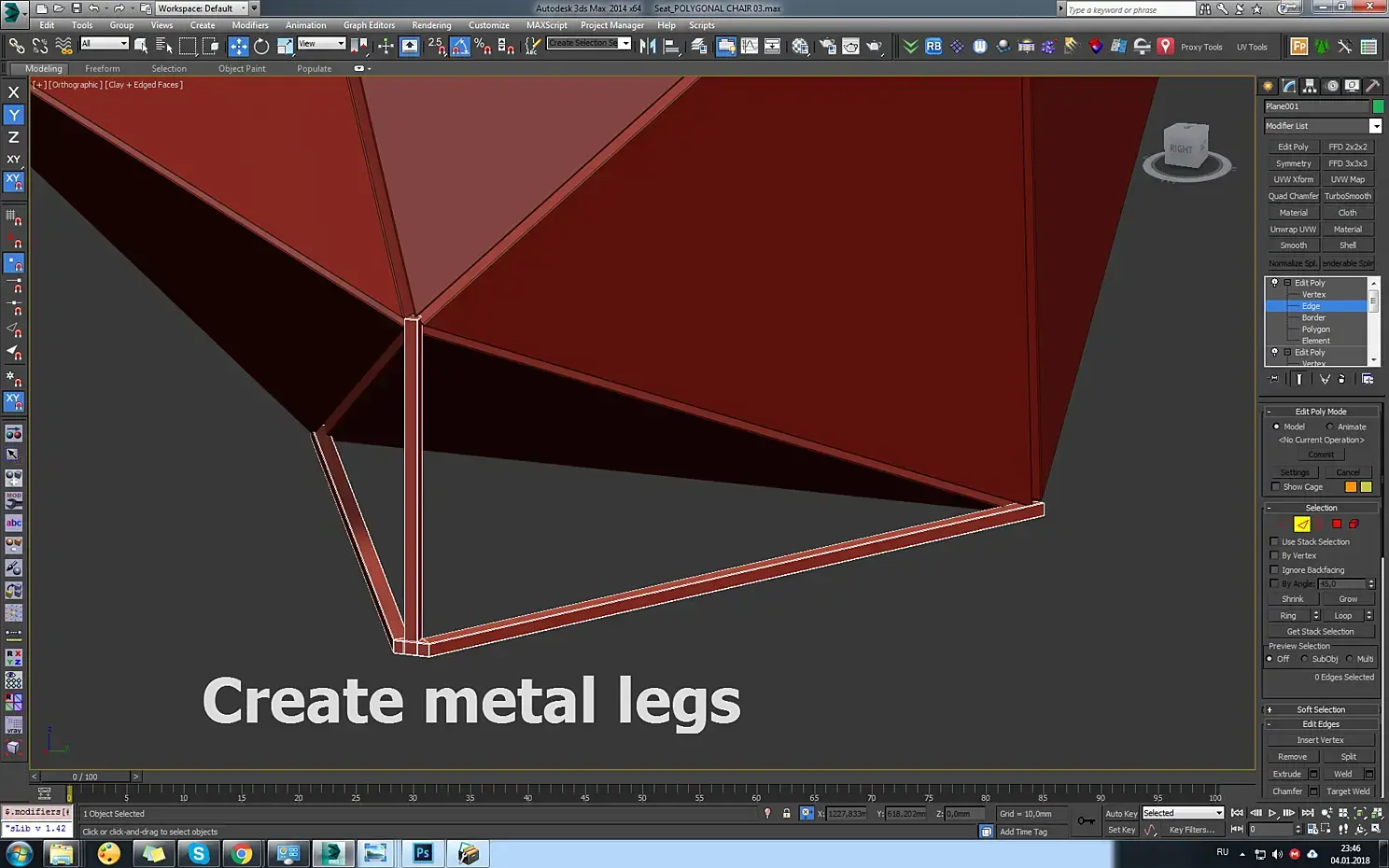
Task: Click the Loop selection button
Action: [x=1343, y=615]
